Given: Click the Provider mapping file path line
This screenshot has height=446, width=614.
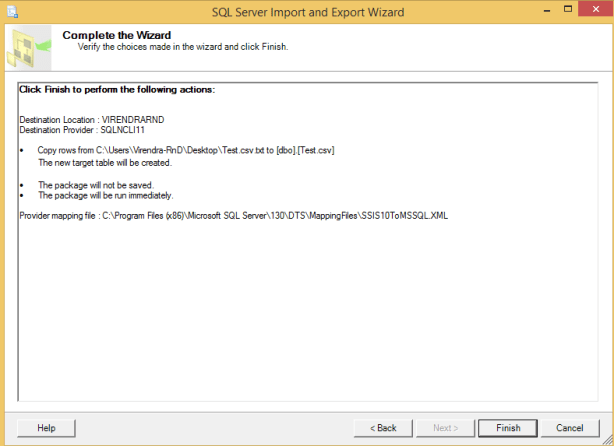Looking at the screenshot, I should [x=233, y=215].
